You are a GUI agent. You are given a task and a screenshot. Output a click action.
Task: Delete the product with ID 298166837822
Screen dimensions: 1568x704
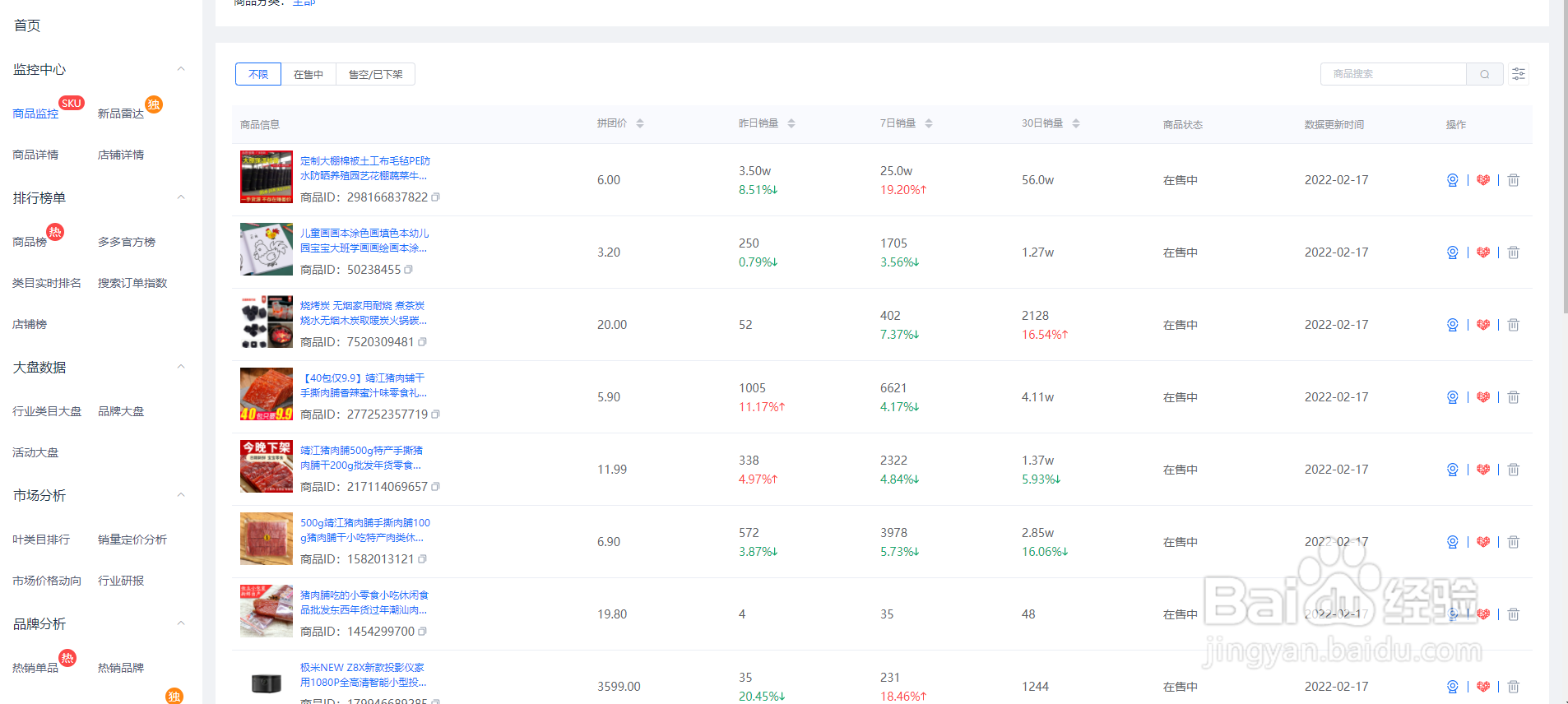[x=1514, y=180]
